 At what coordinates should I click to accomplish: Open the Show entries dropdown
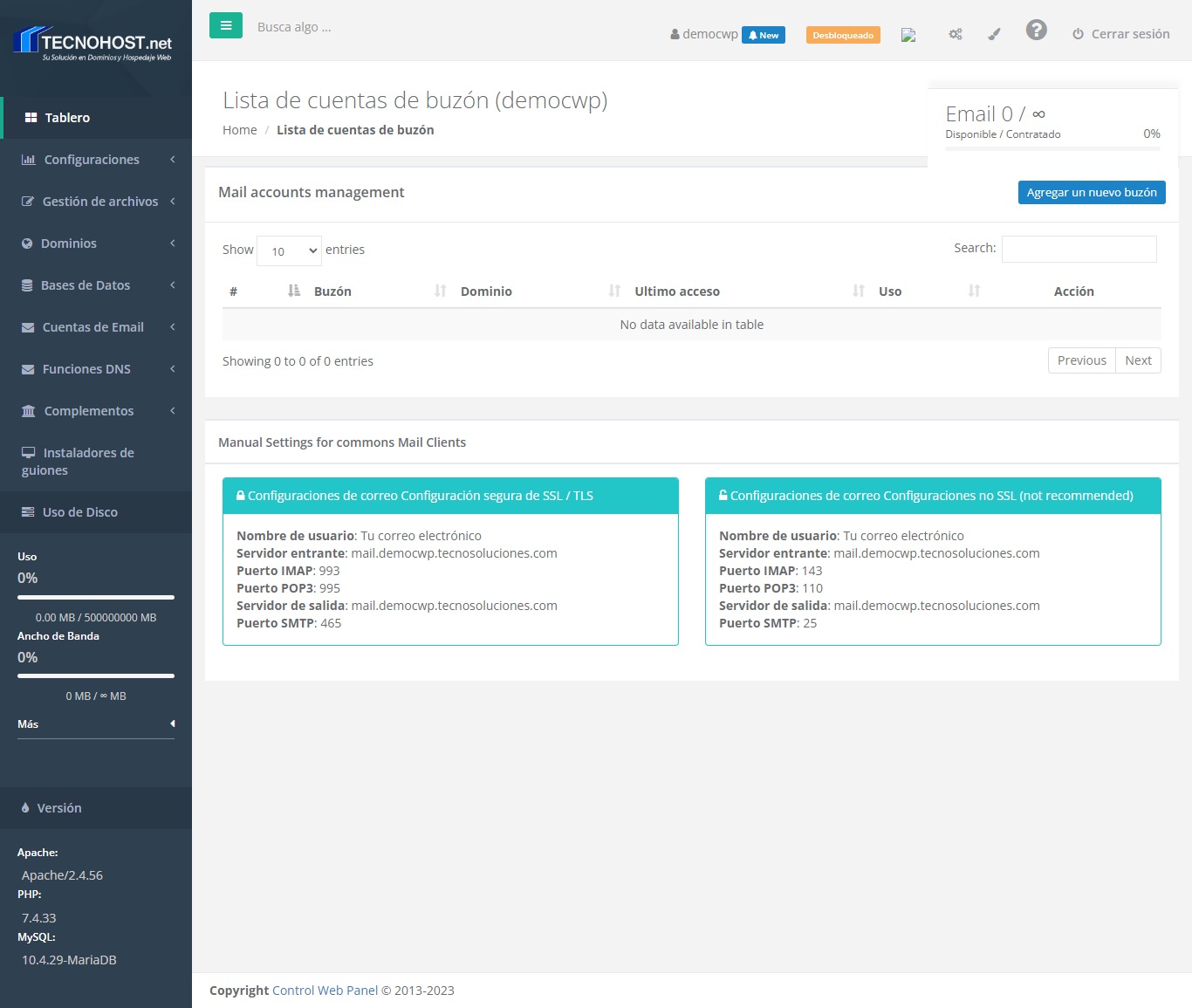pos(291,250)
